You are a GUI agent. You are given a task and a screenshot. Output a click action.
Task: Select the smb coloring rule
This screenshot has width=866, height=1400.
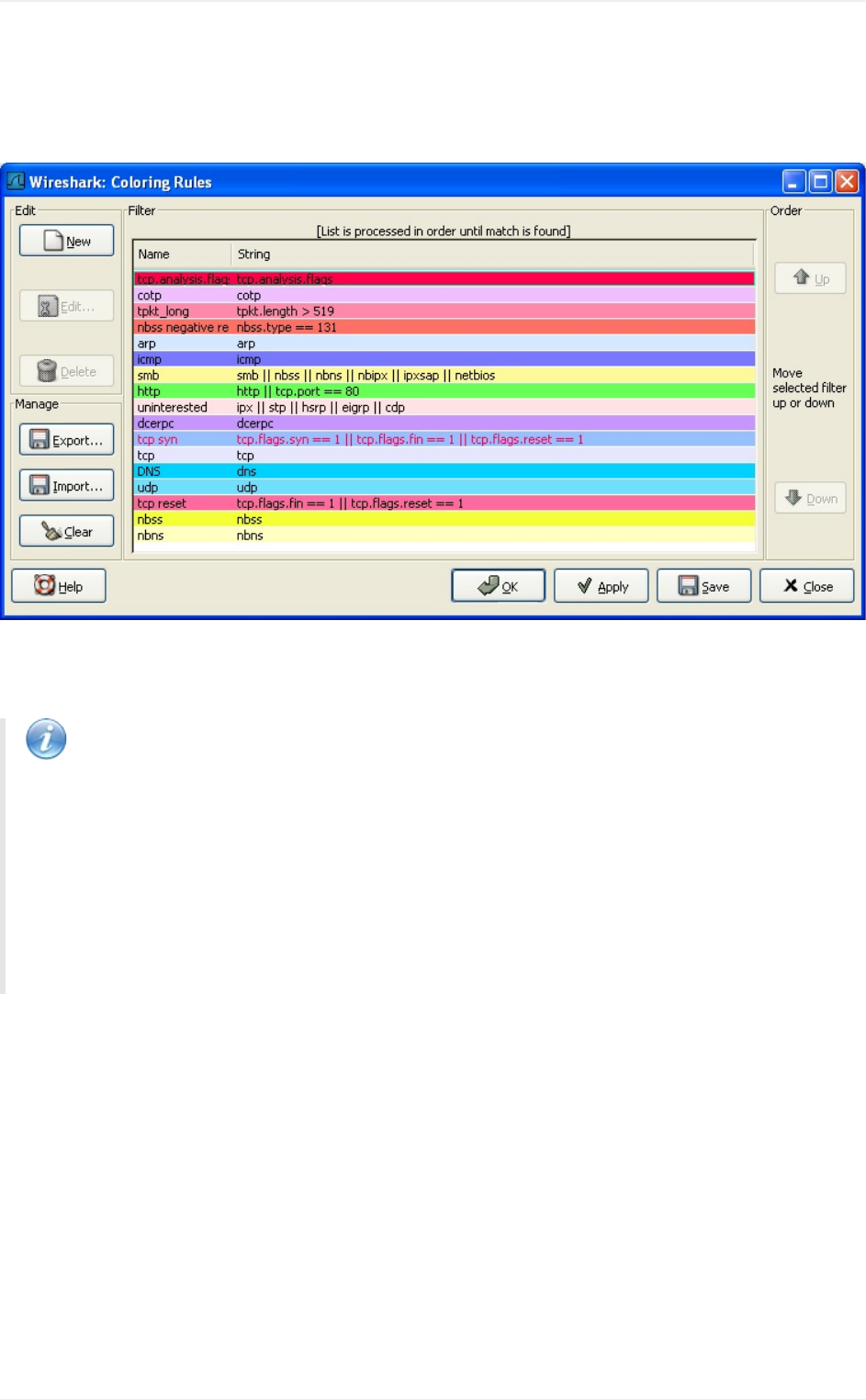[444, 375]
